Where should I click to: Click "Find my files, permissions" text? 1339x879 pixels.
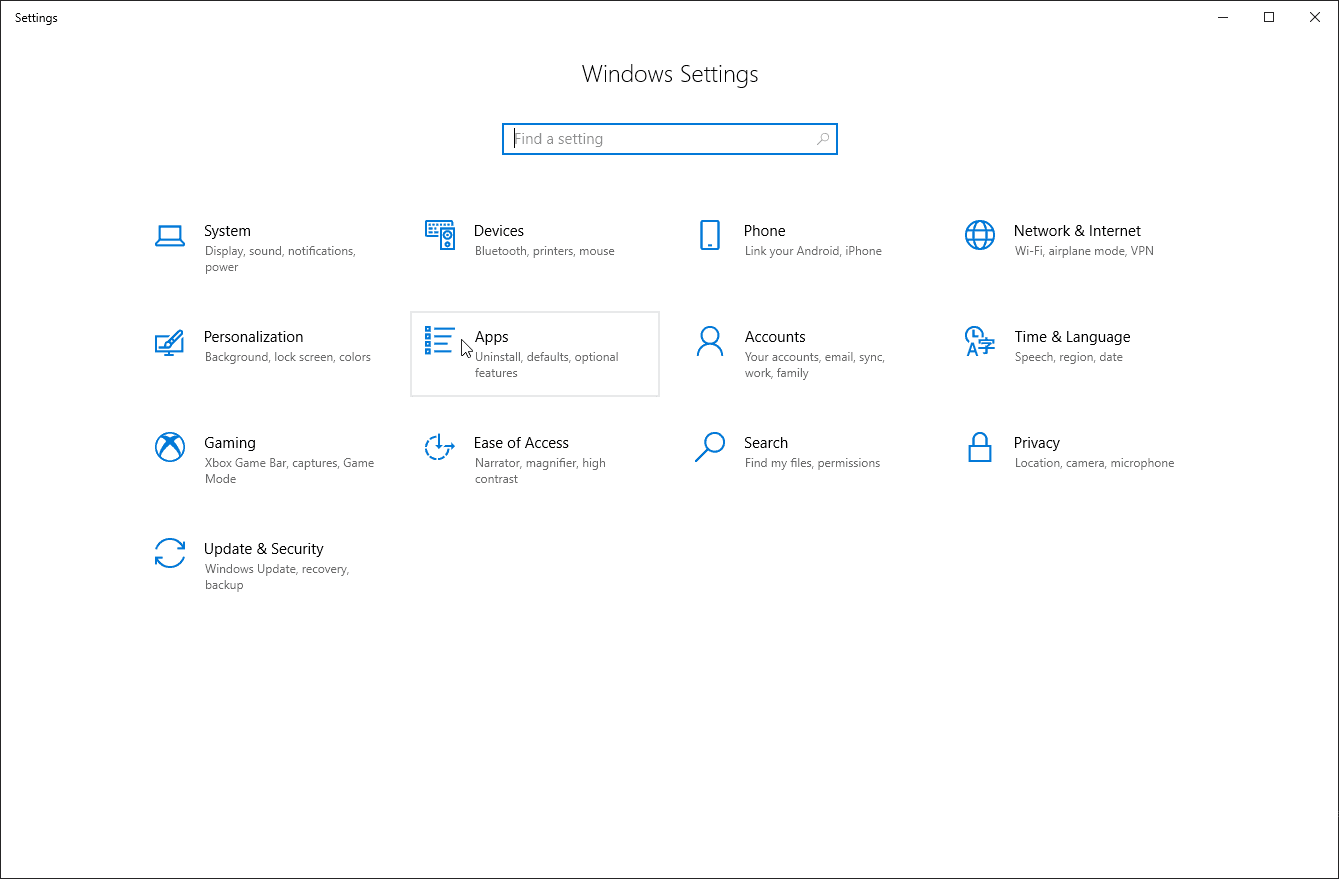click(812, 463)
